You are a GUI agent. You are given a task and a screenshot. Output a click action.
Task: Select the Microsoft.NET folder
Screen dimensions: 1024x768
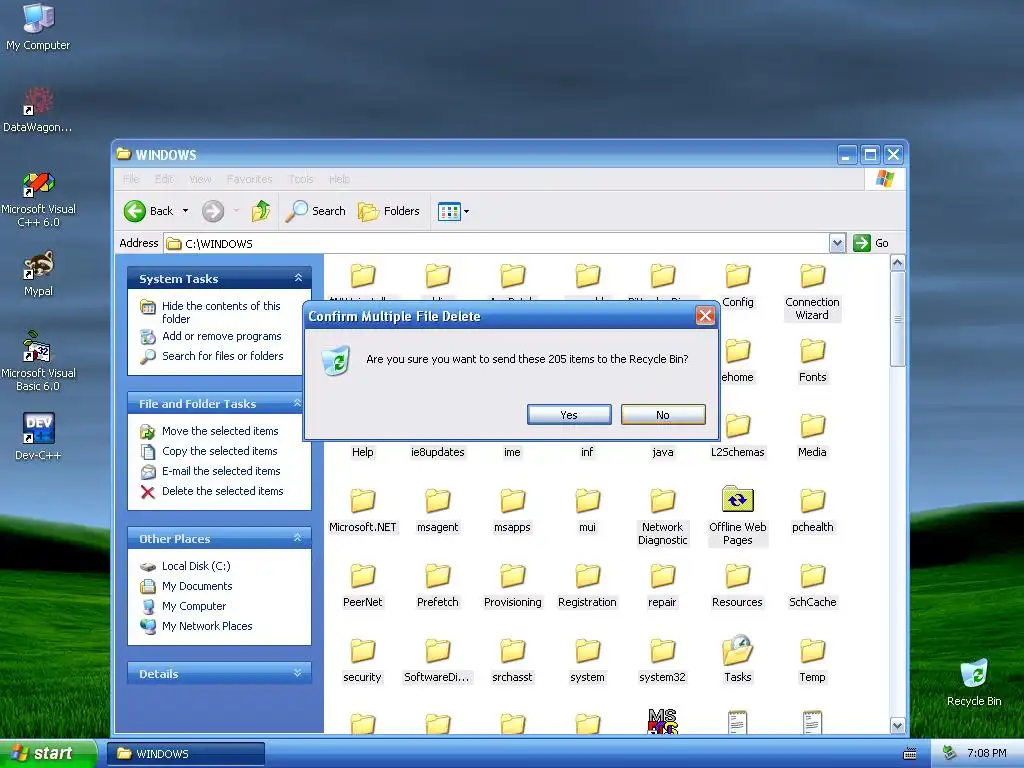point(362,511)
